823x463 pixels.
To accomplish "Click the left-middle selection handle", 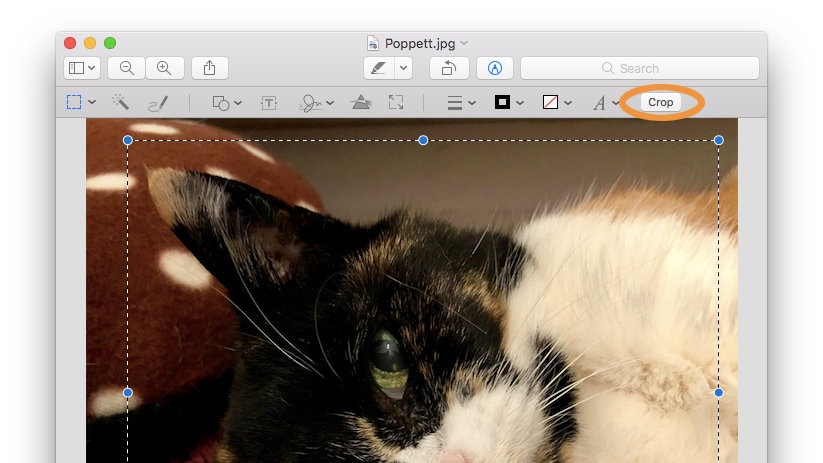I will tap(128, 393).
